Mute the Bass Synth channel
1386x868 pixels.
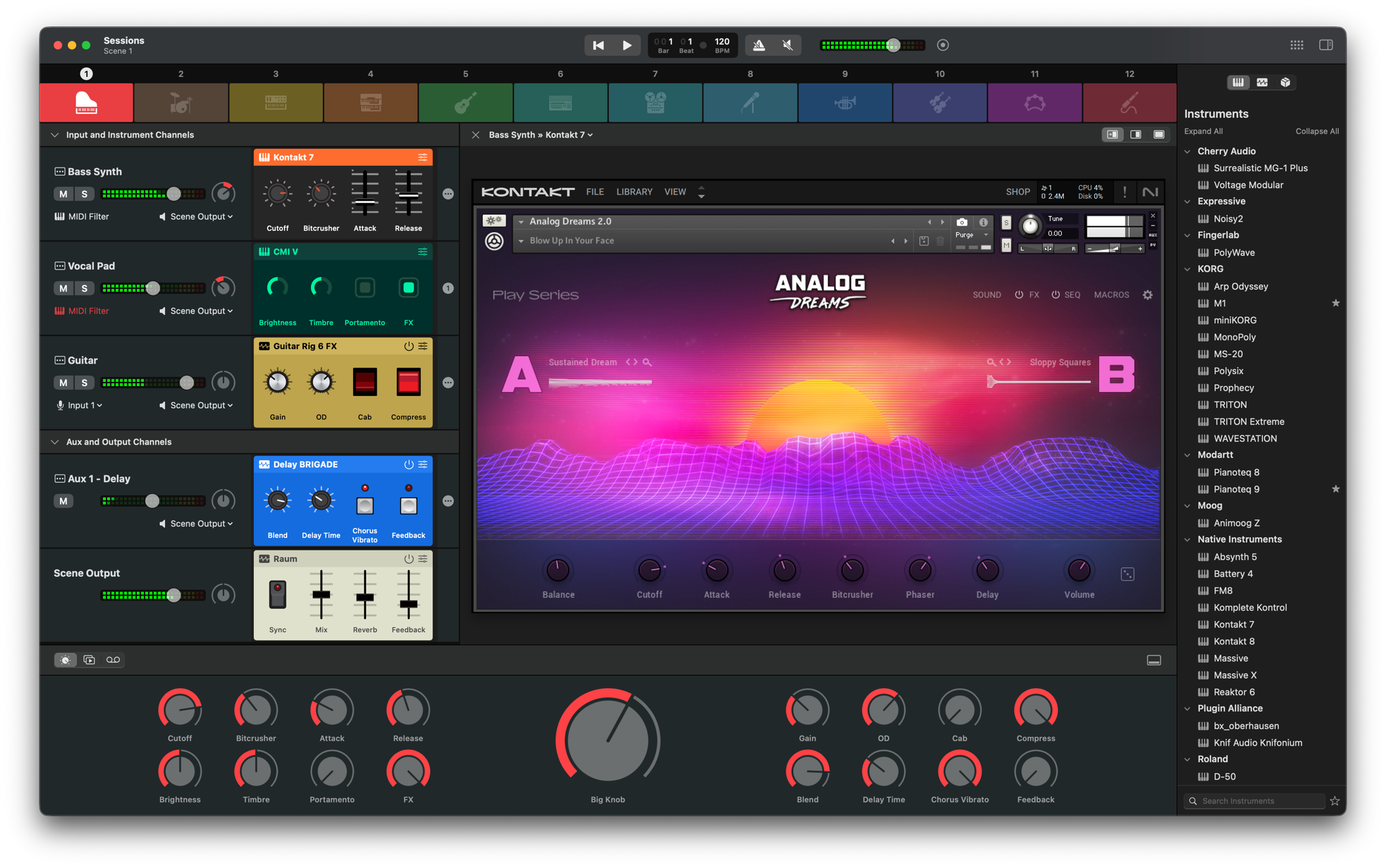point(63,194)
